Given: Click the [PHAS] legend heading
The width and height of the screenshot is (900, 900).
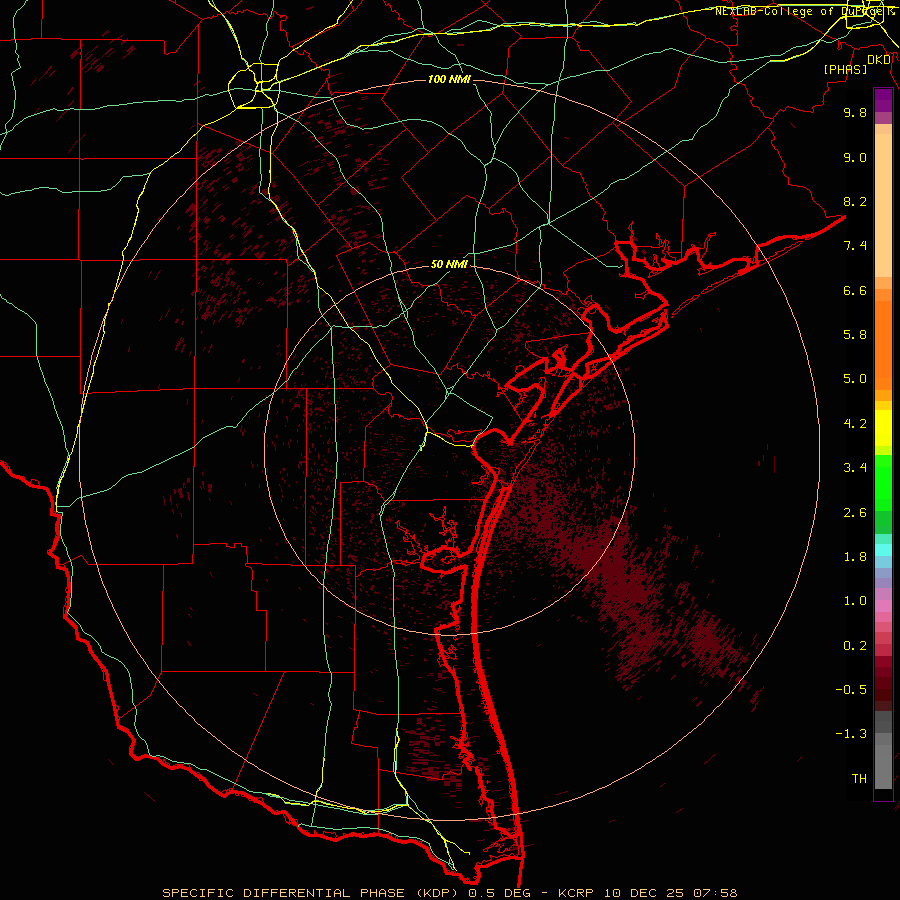Looking at the screenshot, I should (x=845, y=69).
